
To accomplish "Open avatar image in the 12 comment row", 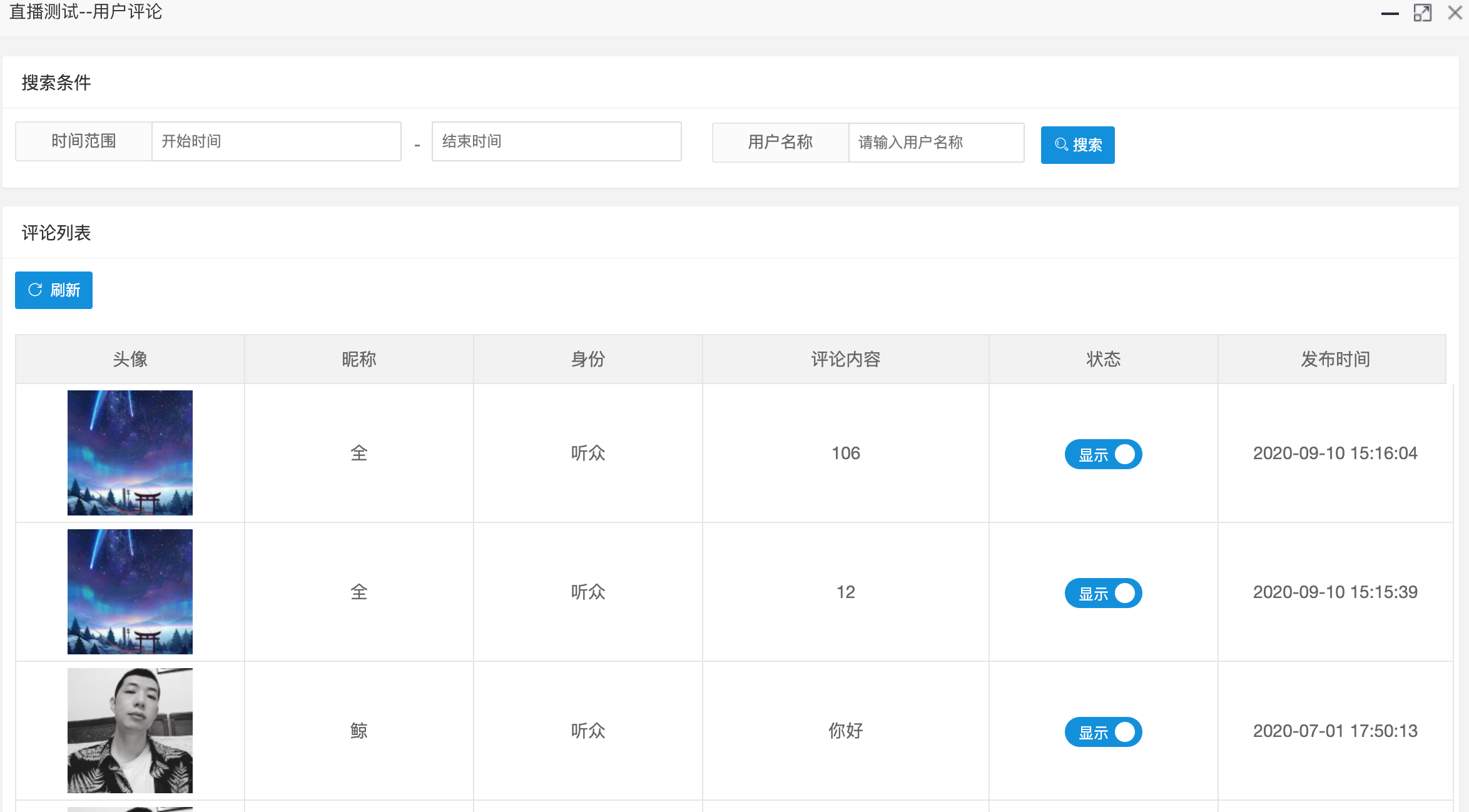I will coord(130,592).
